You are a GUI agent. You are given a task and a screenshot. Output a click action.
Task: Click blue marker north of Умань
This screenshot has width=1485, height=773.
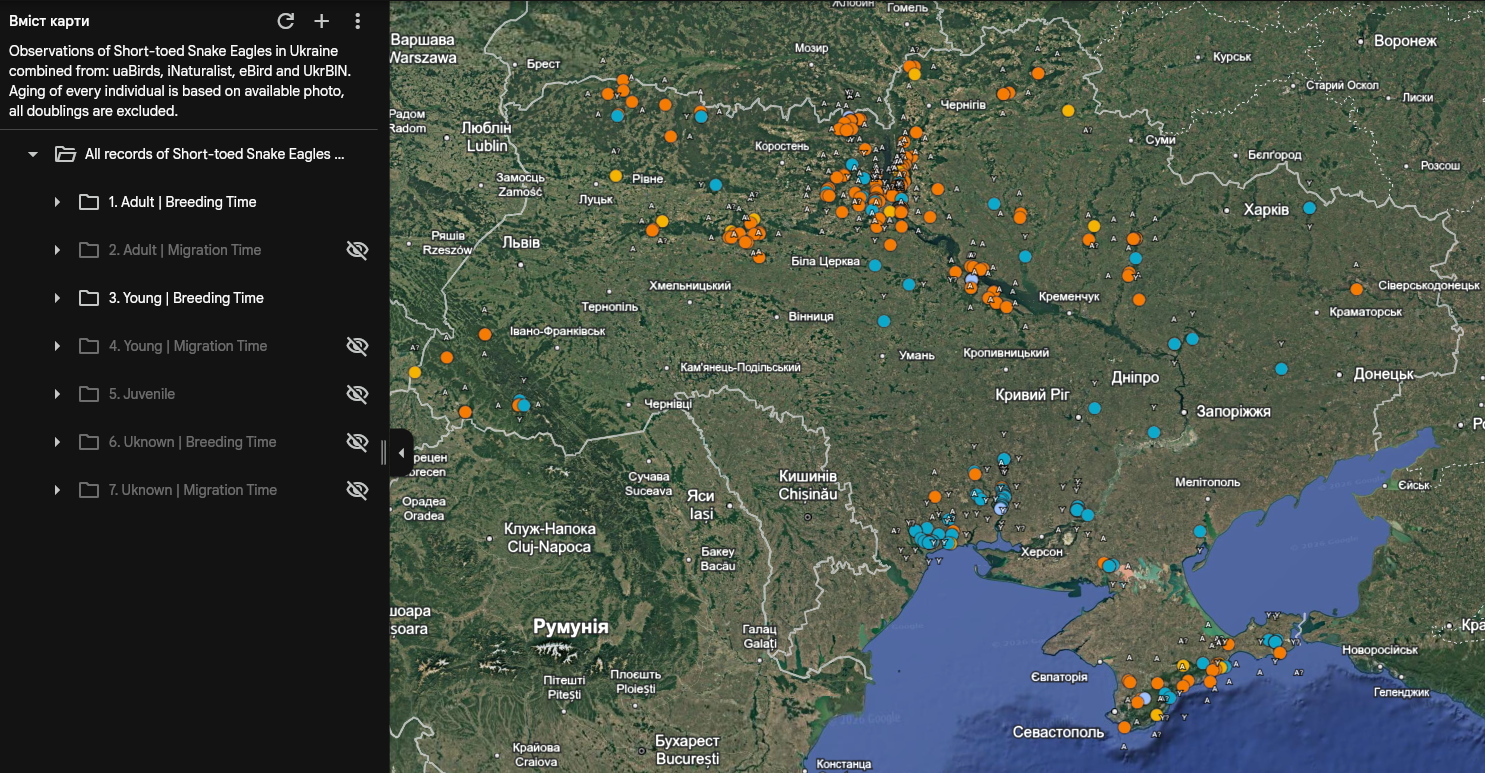(884, 321)
